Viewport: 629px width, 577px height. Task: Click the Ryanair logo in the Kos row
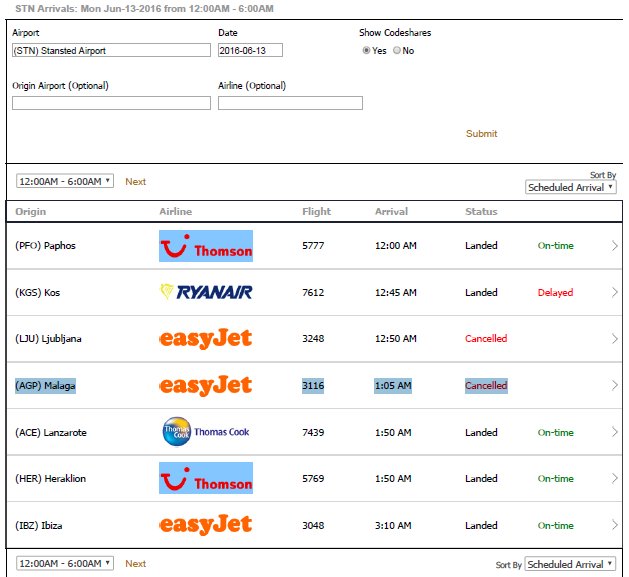coord(206,292)
